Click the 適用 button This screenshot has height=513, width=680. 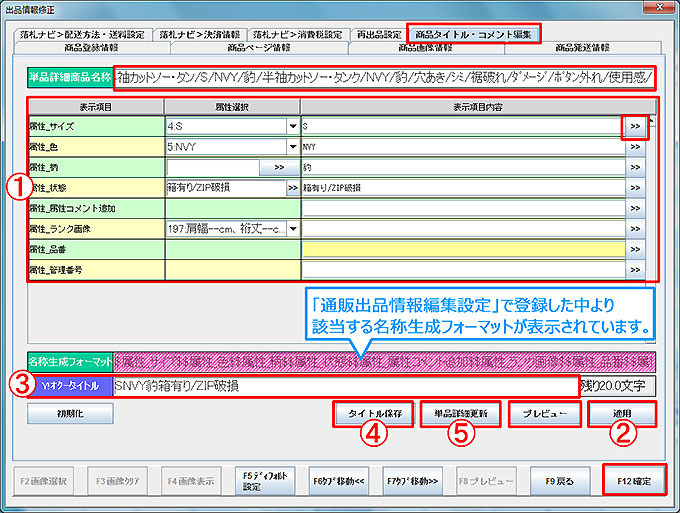click(622, 414)
